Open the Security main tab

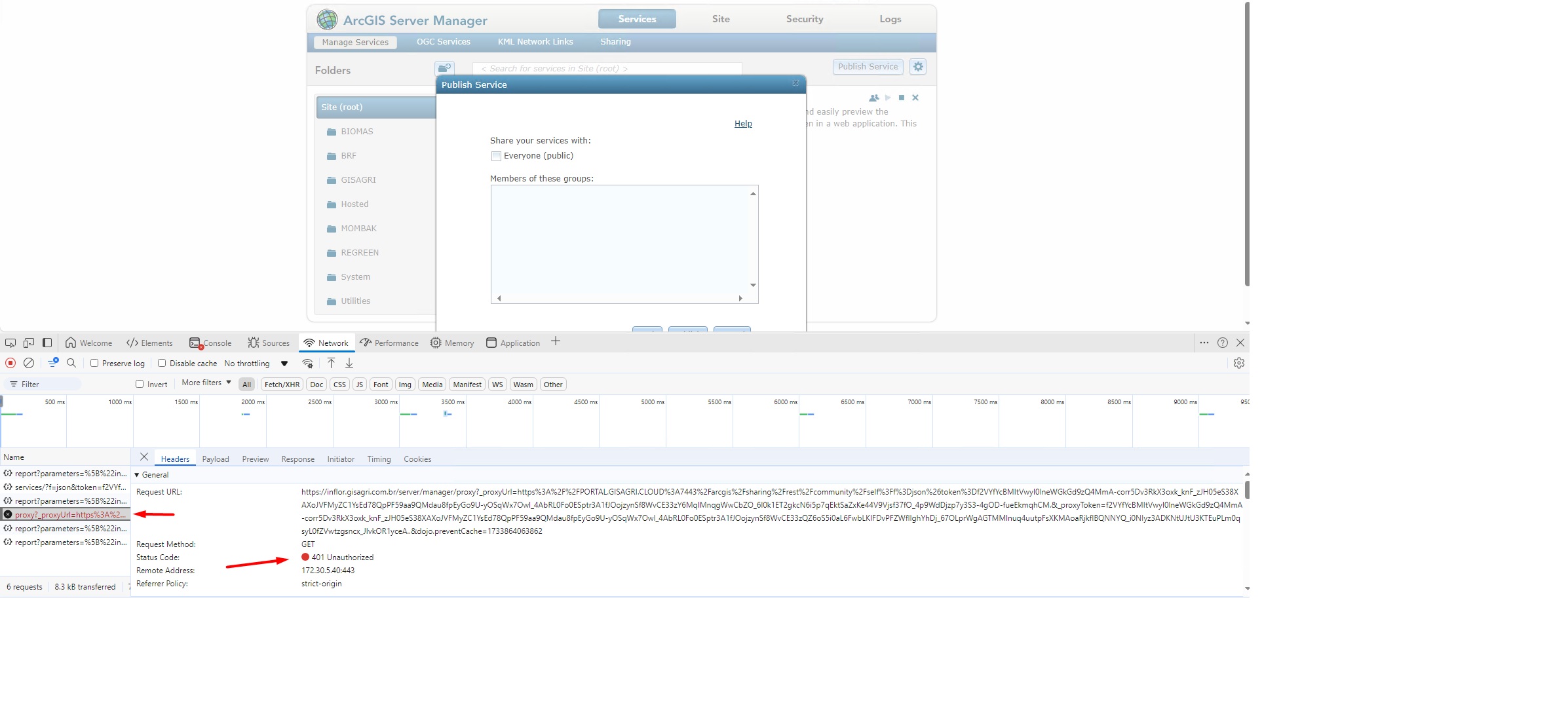pos(805,19)
